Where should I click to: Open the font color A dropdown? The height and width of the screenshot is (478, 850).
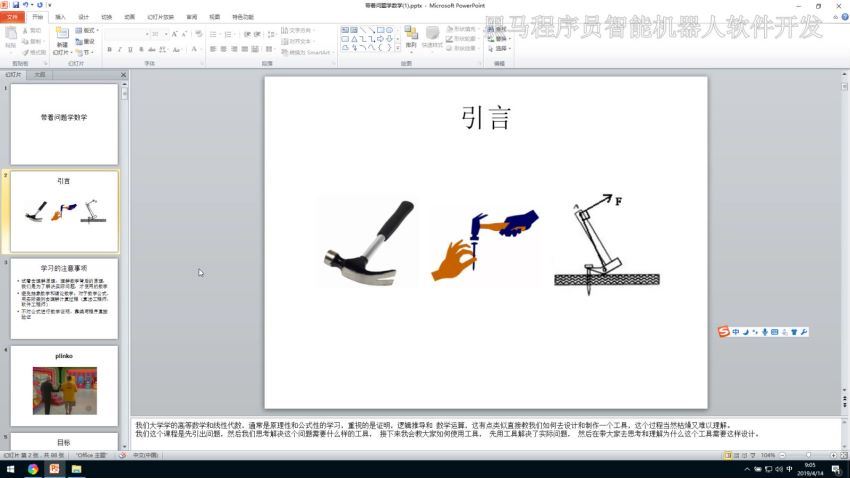[x=195, y=49]
